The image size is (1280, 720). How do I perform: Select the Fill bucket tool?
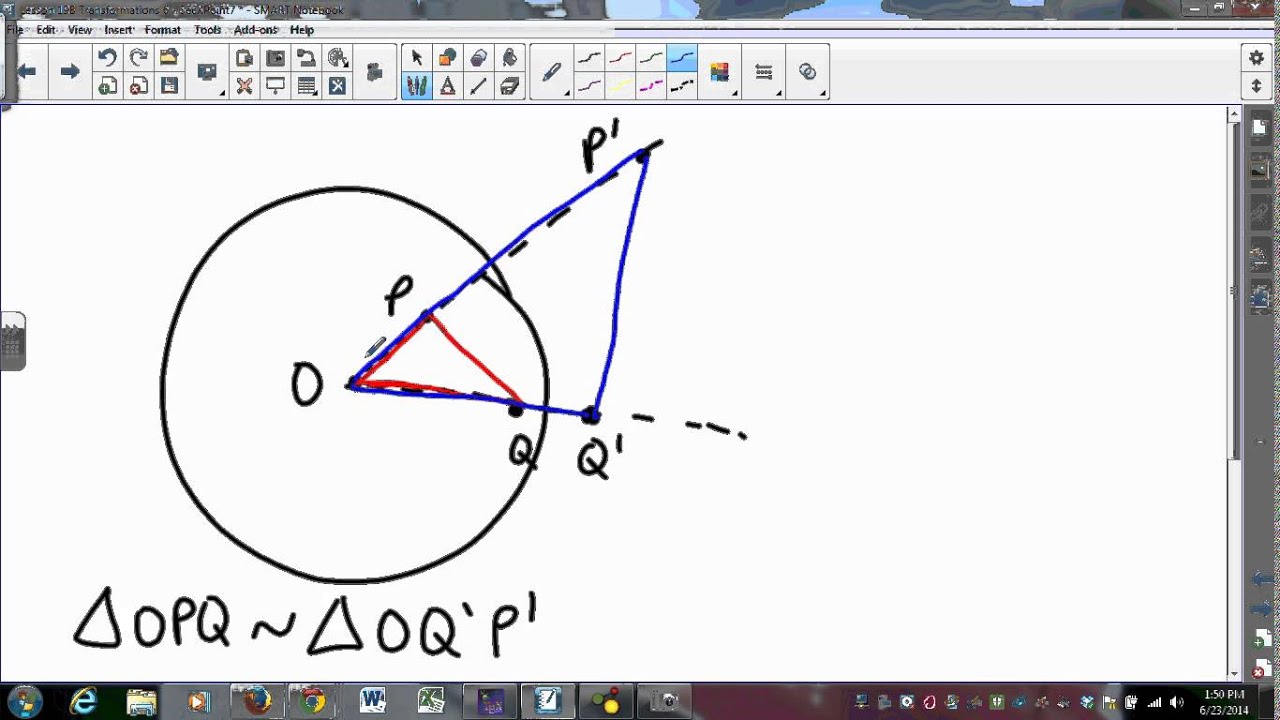click(x=510, y=58)
